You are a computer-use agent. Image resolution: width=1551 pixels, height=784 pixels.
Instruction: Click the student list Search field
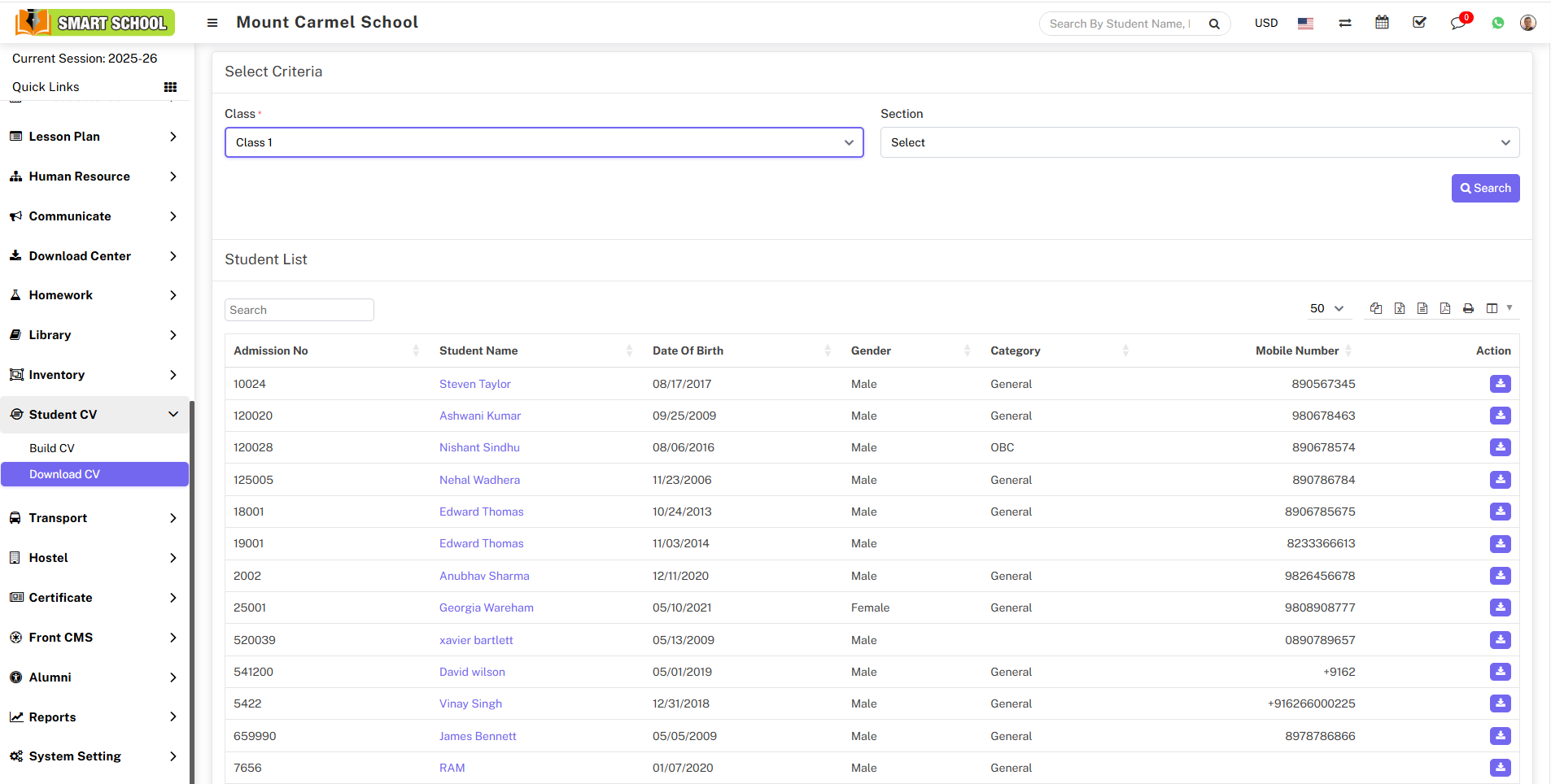tap(299, 310)
